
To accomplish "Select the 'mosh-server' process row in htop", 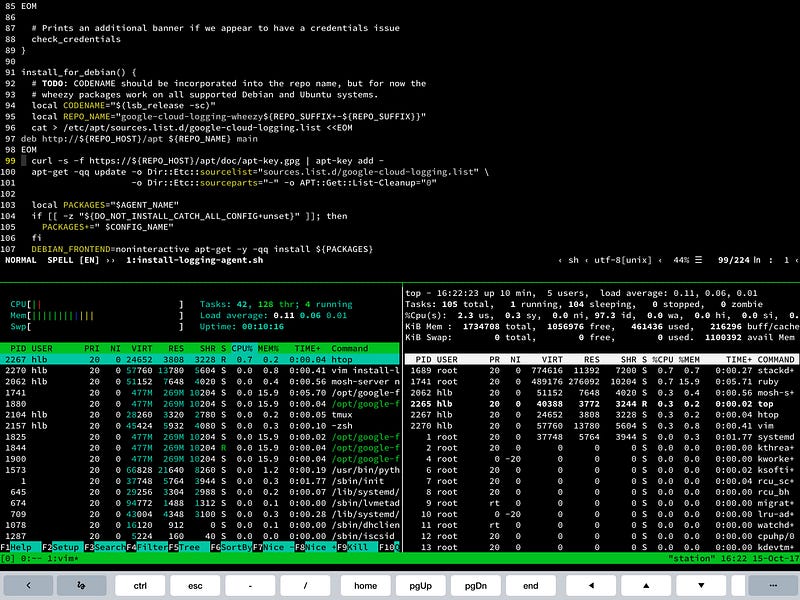I will pos(200,382).
